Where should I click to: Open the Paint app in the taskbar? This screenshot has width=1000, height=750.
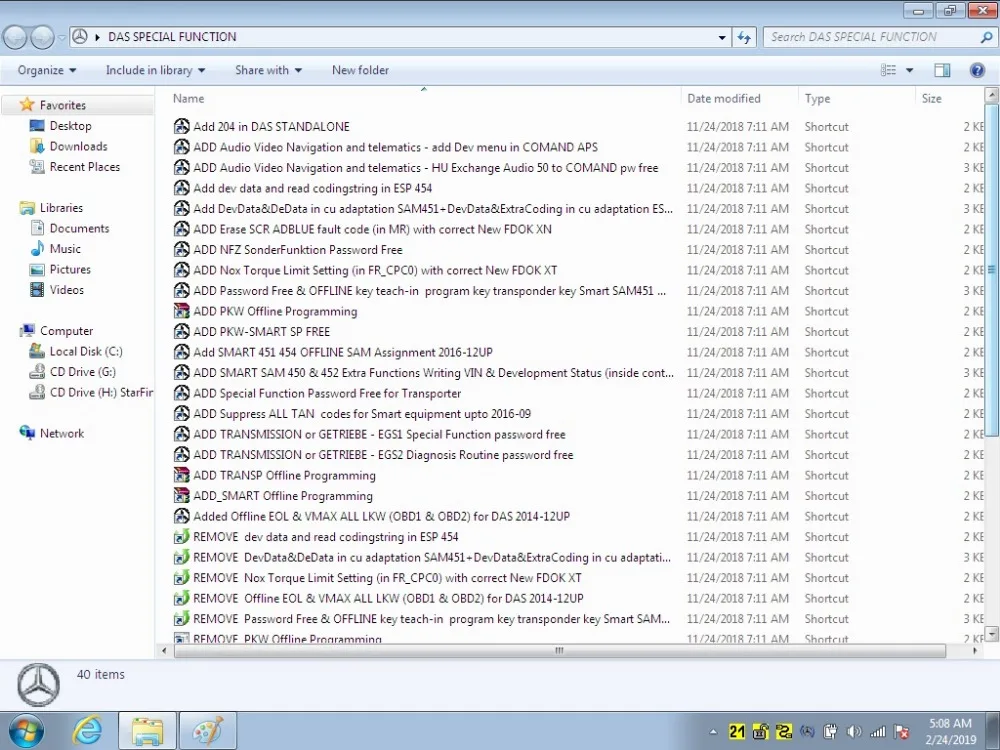coord(208,731)
